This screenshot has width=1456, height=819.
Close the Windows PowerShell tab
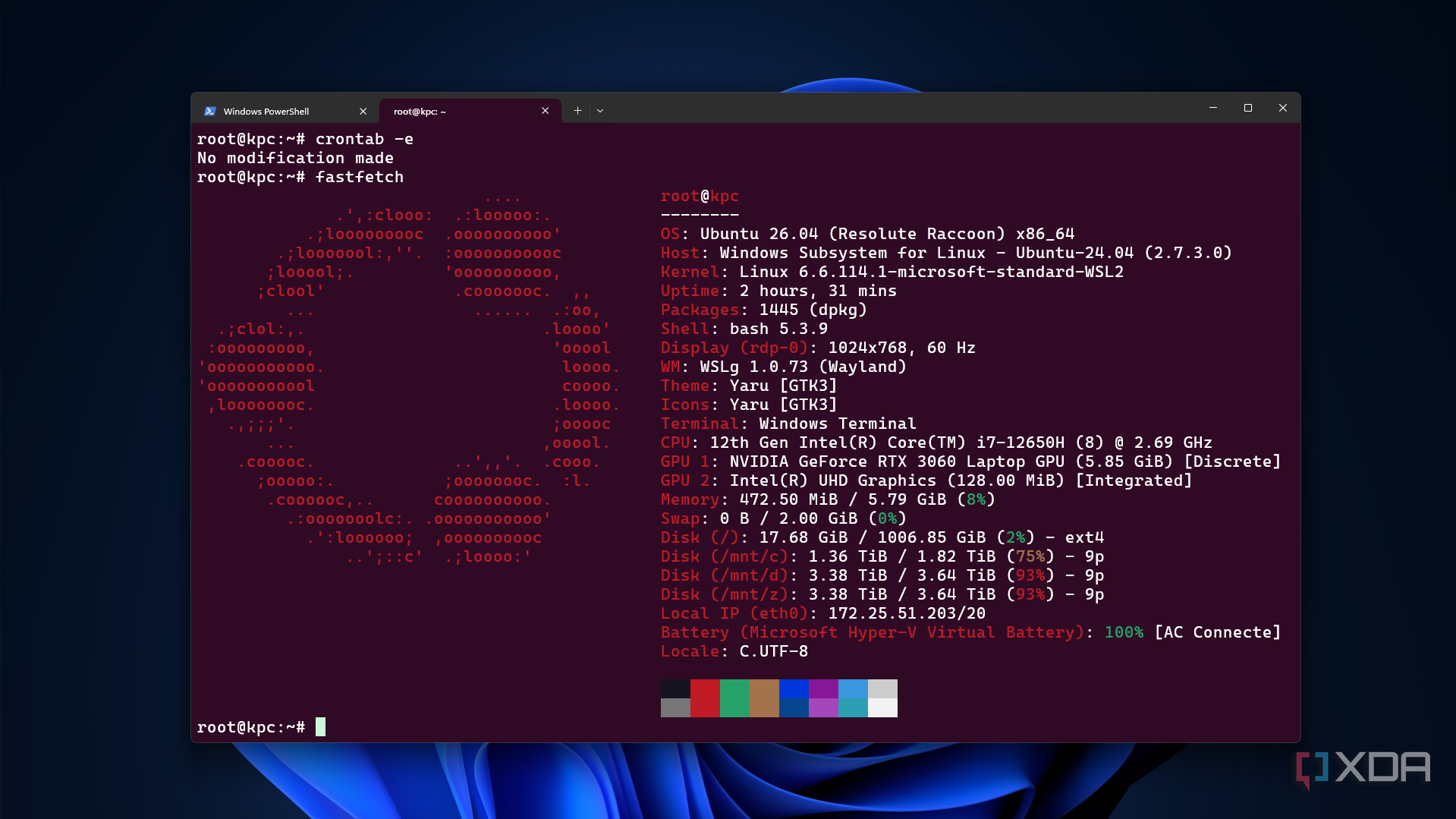point(363,111)
